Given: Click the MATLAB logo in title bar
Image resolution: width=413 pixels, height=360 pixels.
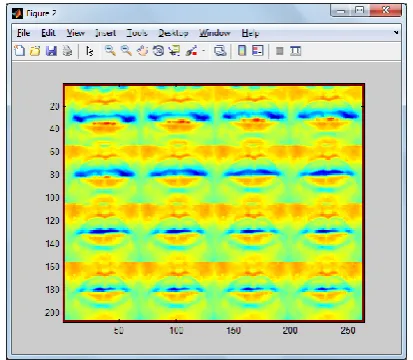Looking at the screenshot, I should (x=17, y=14).
